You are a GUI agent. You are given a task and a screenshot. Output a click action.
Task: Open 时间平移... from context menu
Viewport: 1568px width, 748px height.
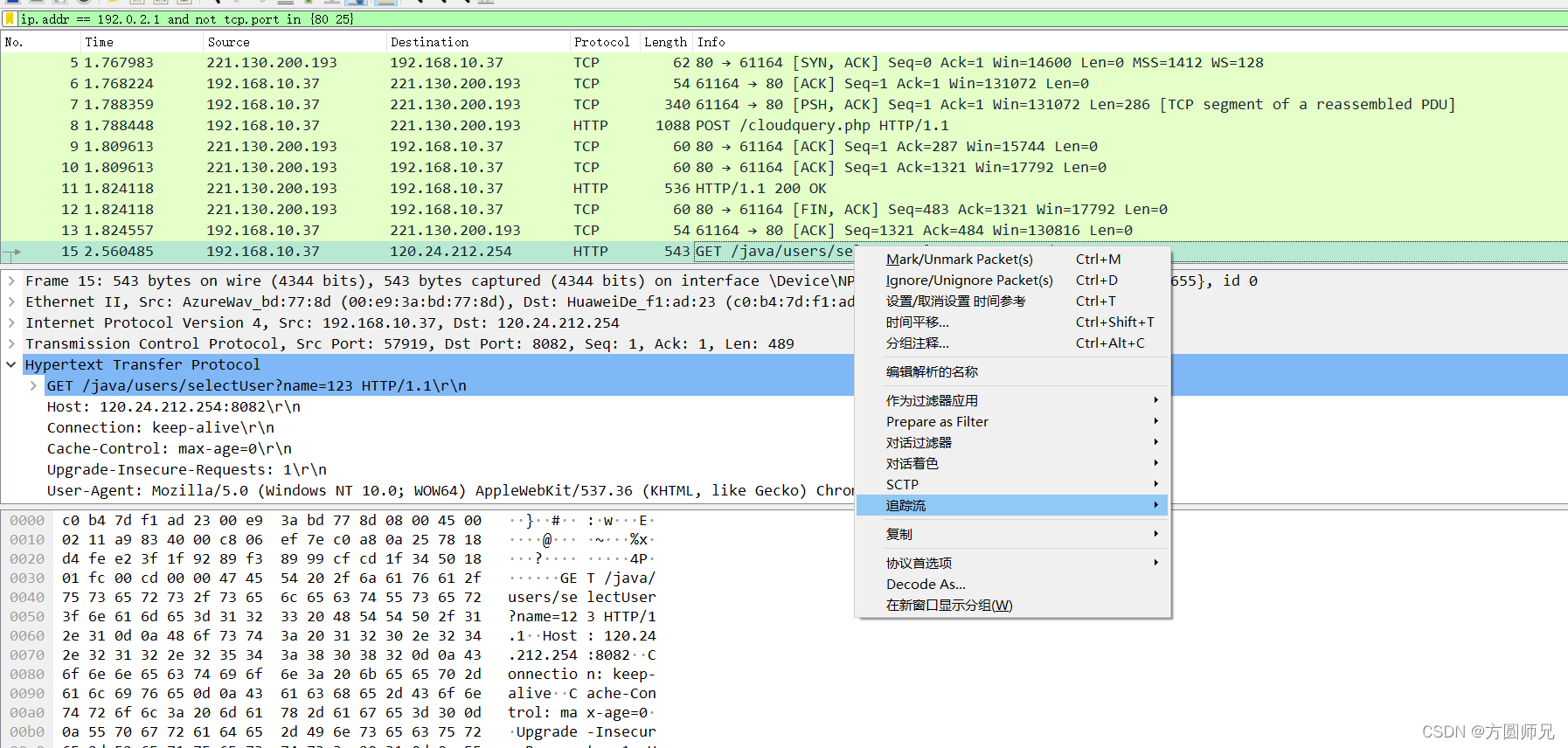point(1013,322)
